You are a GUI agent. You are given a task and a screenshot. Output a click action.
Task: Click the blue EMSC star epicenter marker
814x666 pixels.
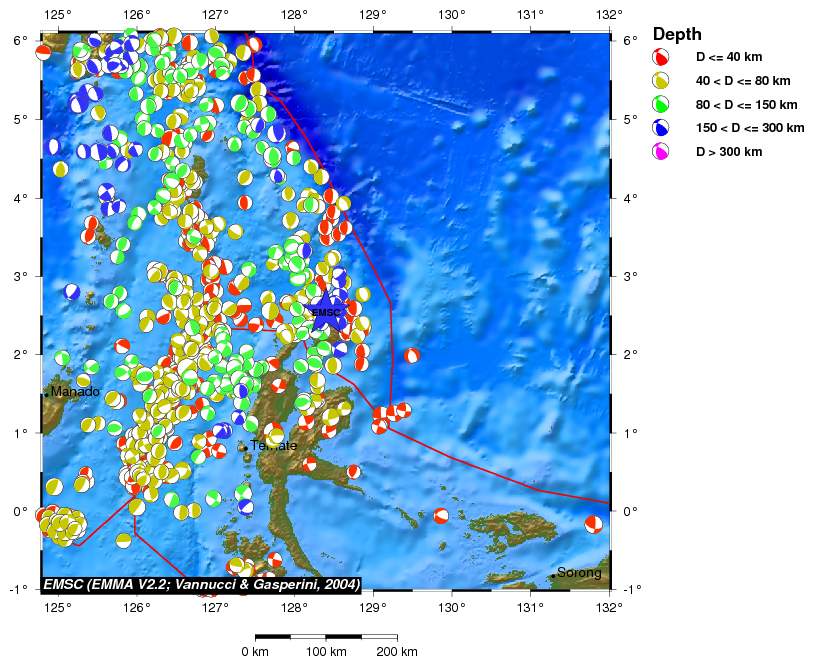pyautogui.click(x=327, y=311)
